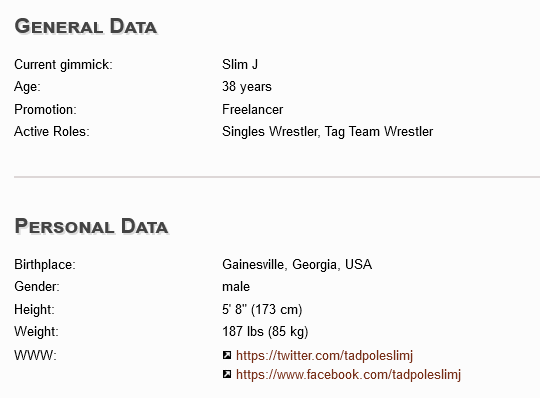Click the Singles Wrestler, Tag Team Wrestler text
The height and width of the screenshot is (398, 540).
328,132
